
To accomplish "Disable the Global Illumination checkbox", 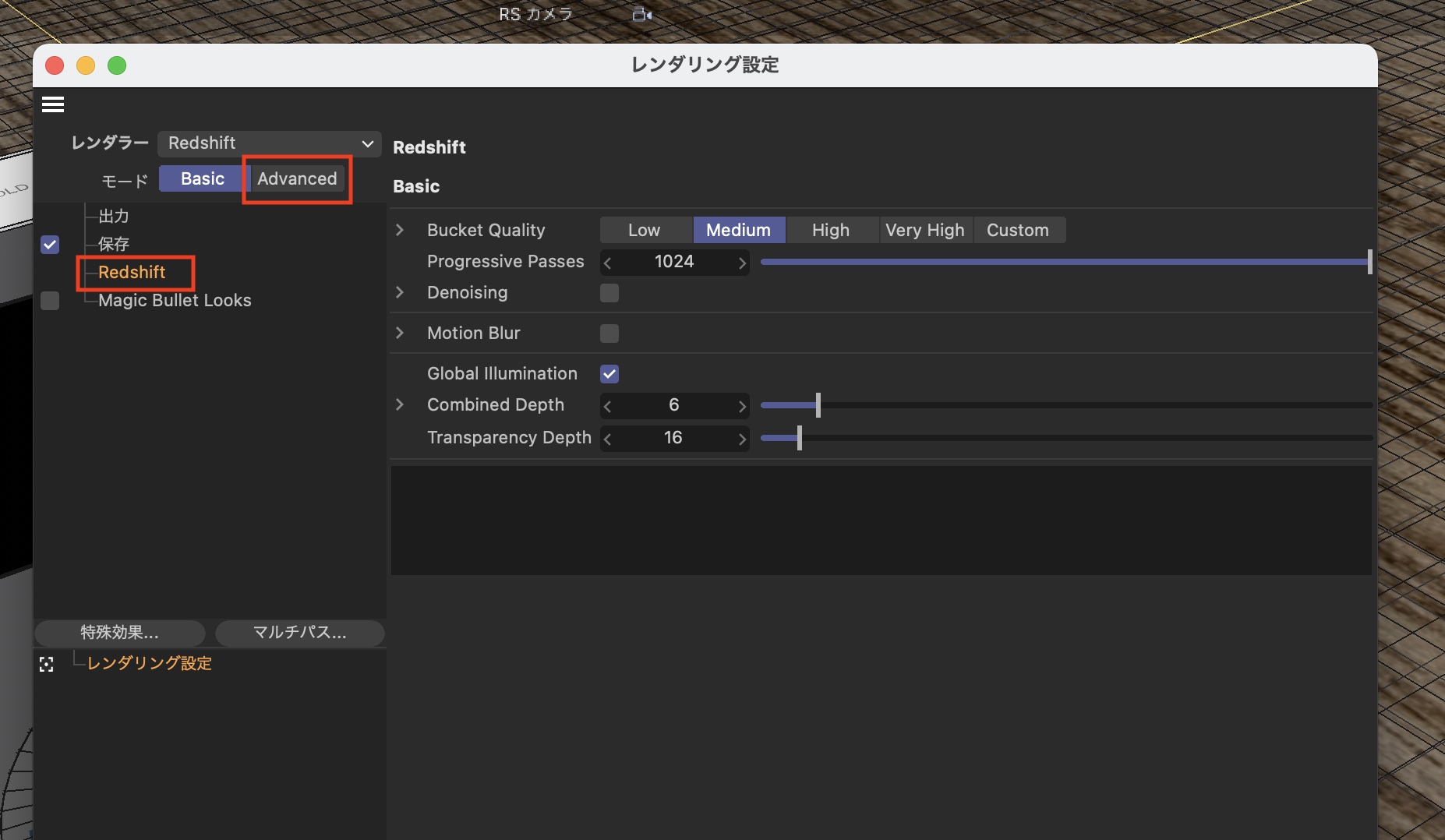I will (609, 374).
